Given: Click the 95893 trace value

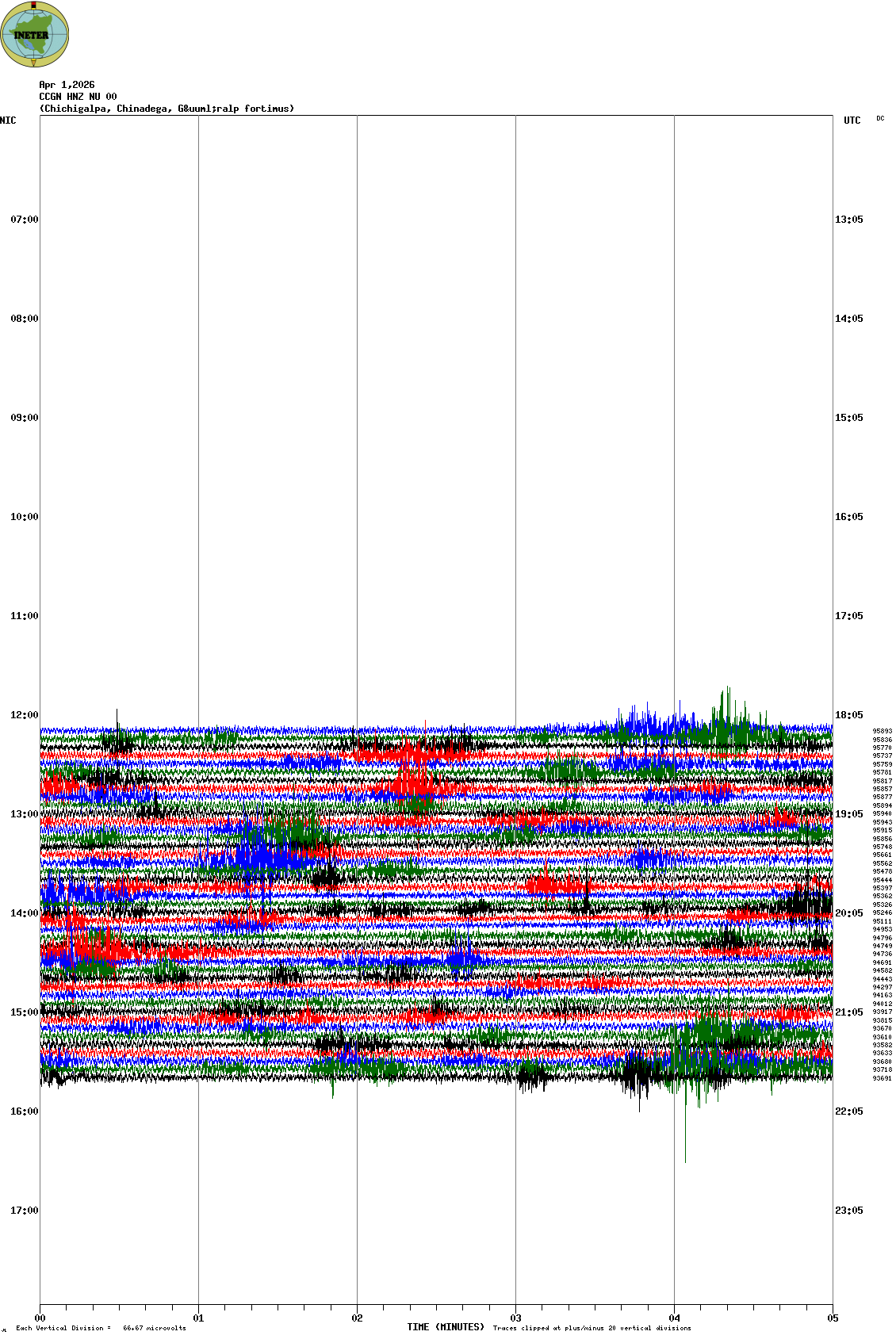Looking at the screenshot, I should click(882, 732).
